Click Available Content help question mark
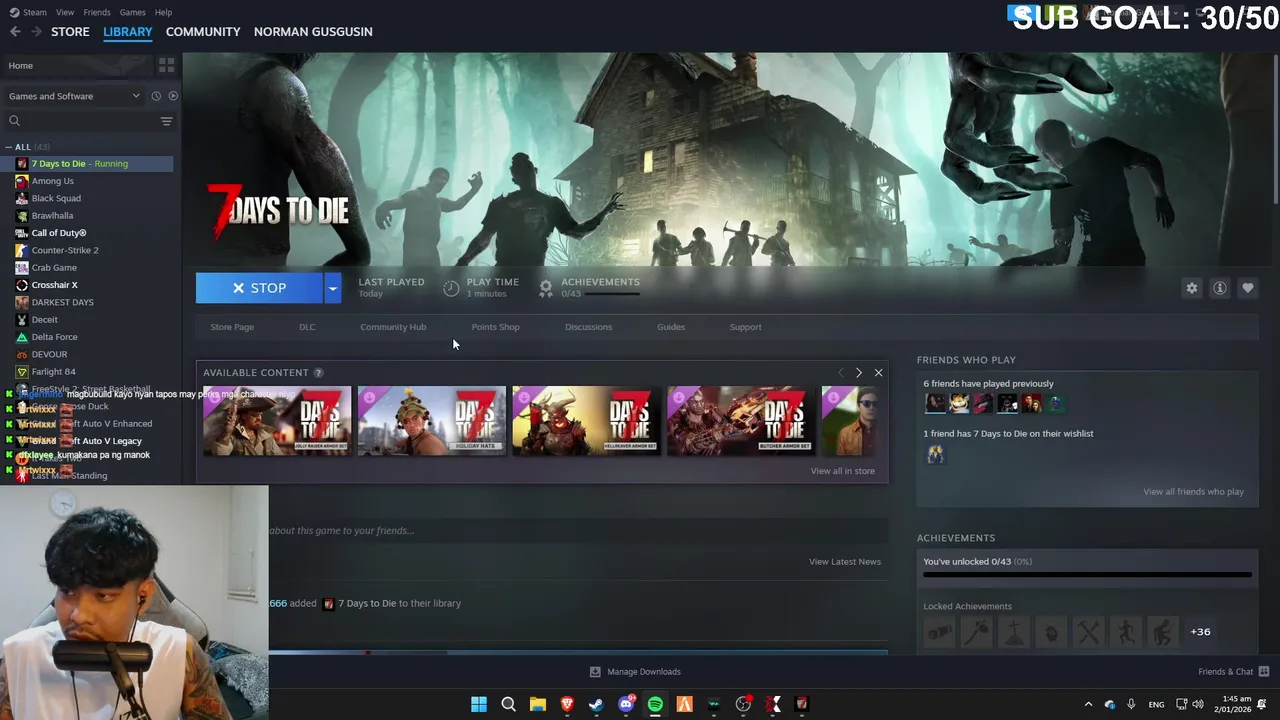 click(318, 373)
